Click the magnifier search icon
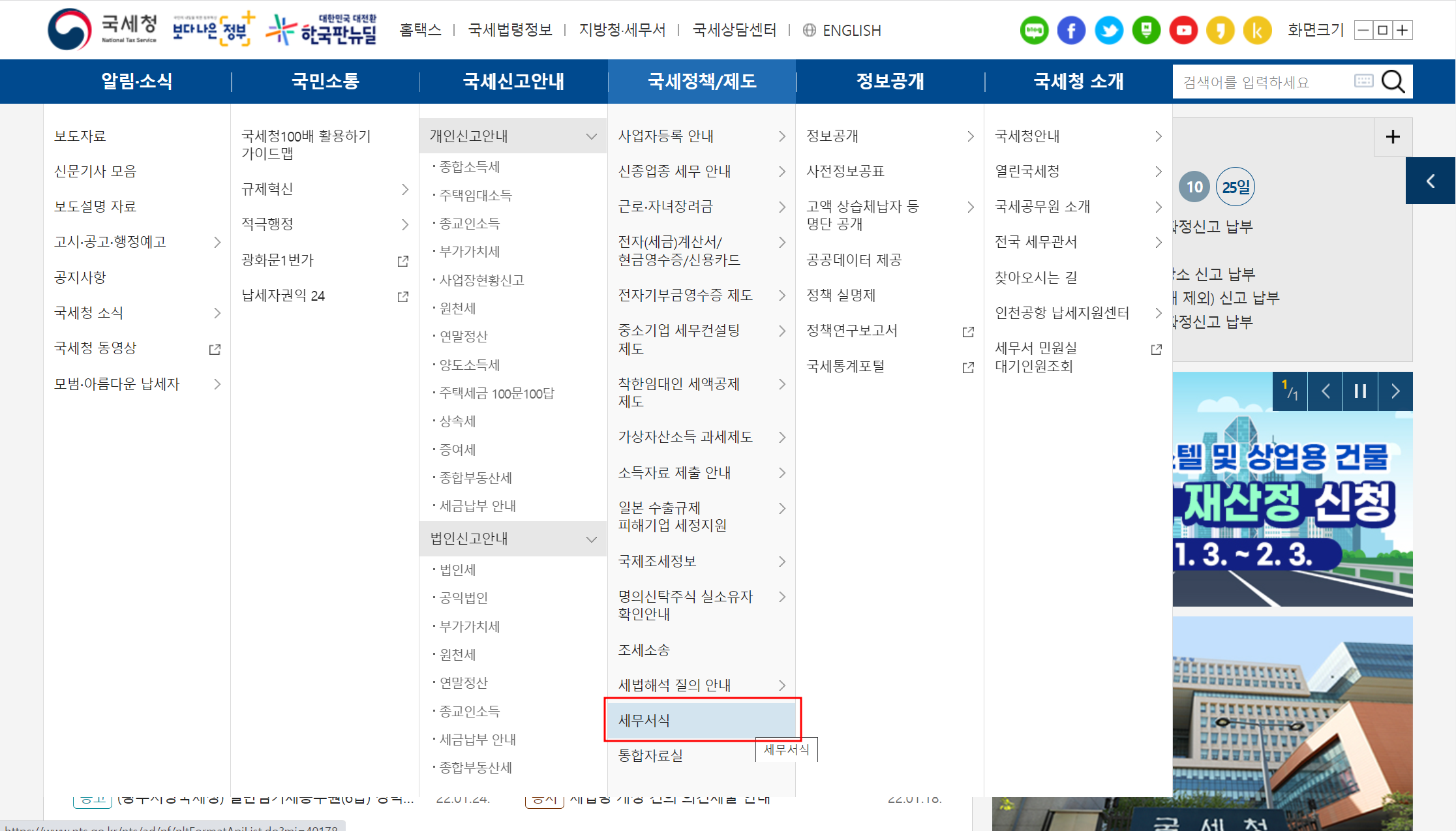 point(1393,82)
